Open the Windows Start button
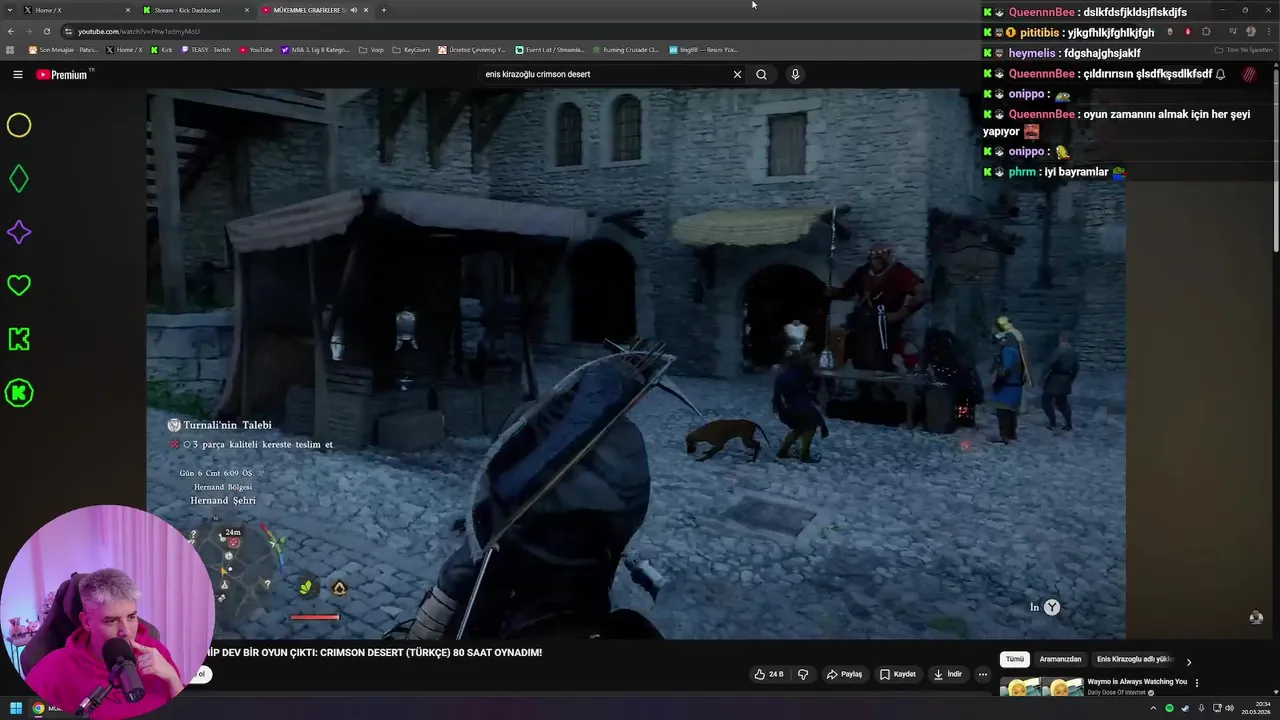The image size is (1280, 720). 16,708
